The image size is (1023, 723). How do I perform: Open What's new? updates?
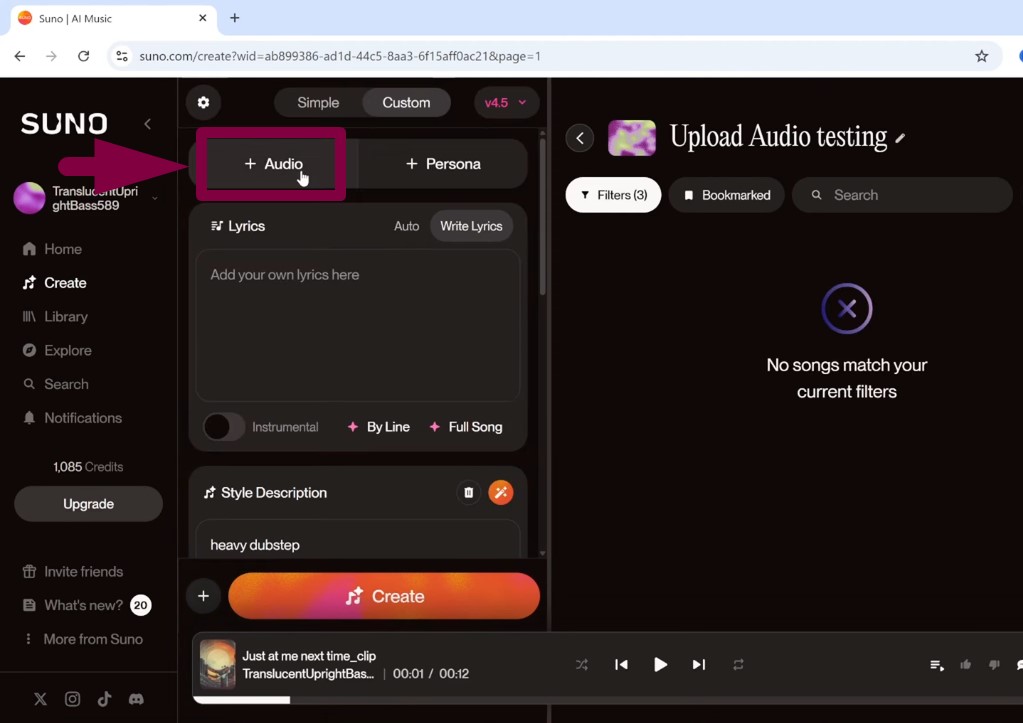pyautogui.click(x=86, y=606)
